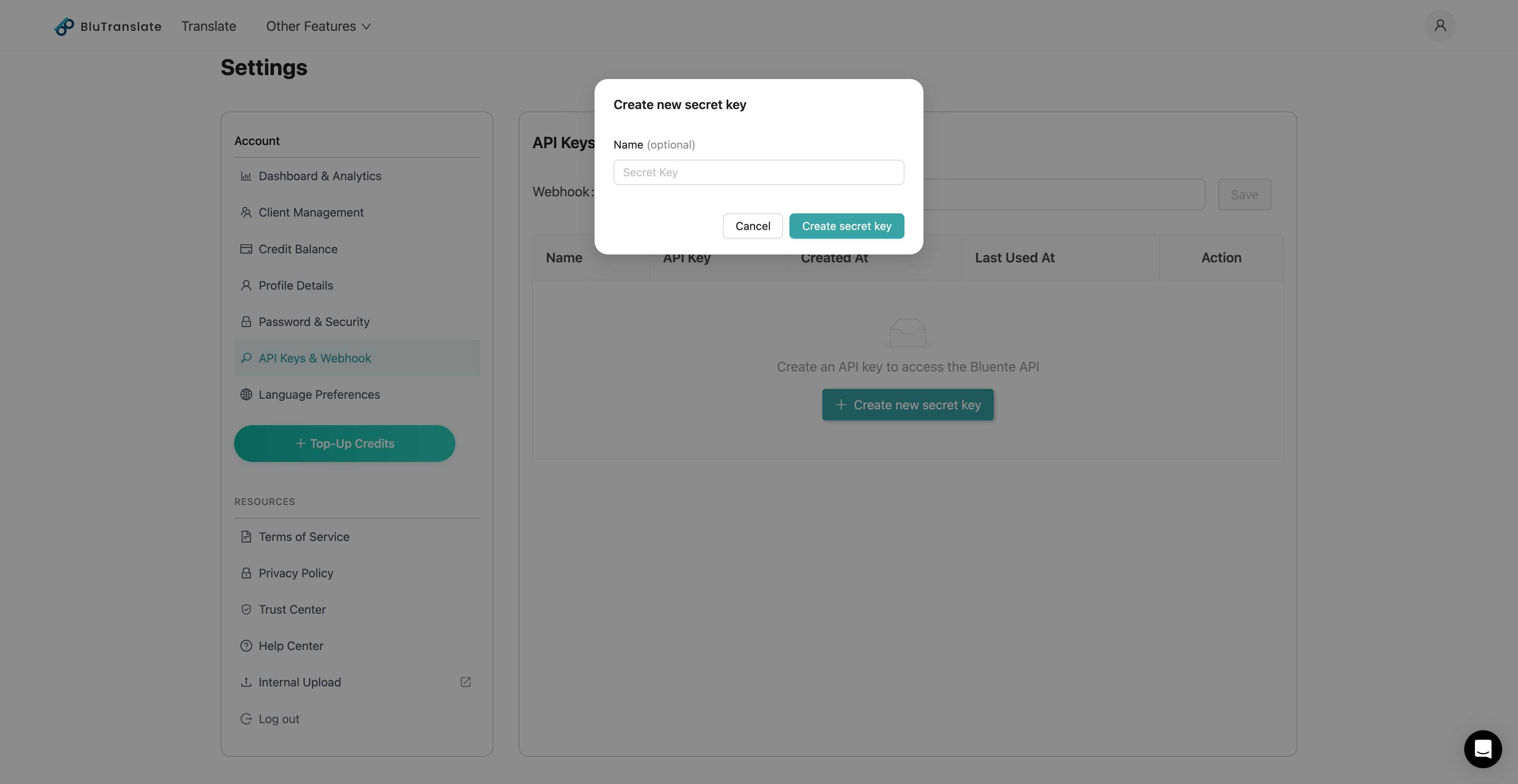The height and width of the screenshot is (784, 1518).
Task: Click the Language Preferences globe icon
Action: (x=247, y=394)
